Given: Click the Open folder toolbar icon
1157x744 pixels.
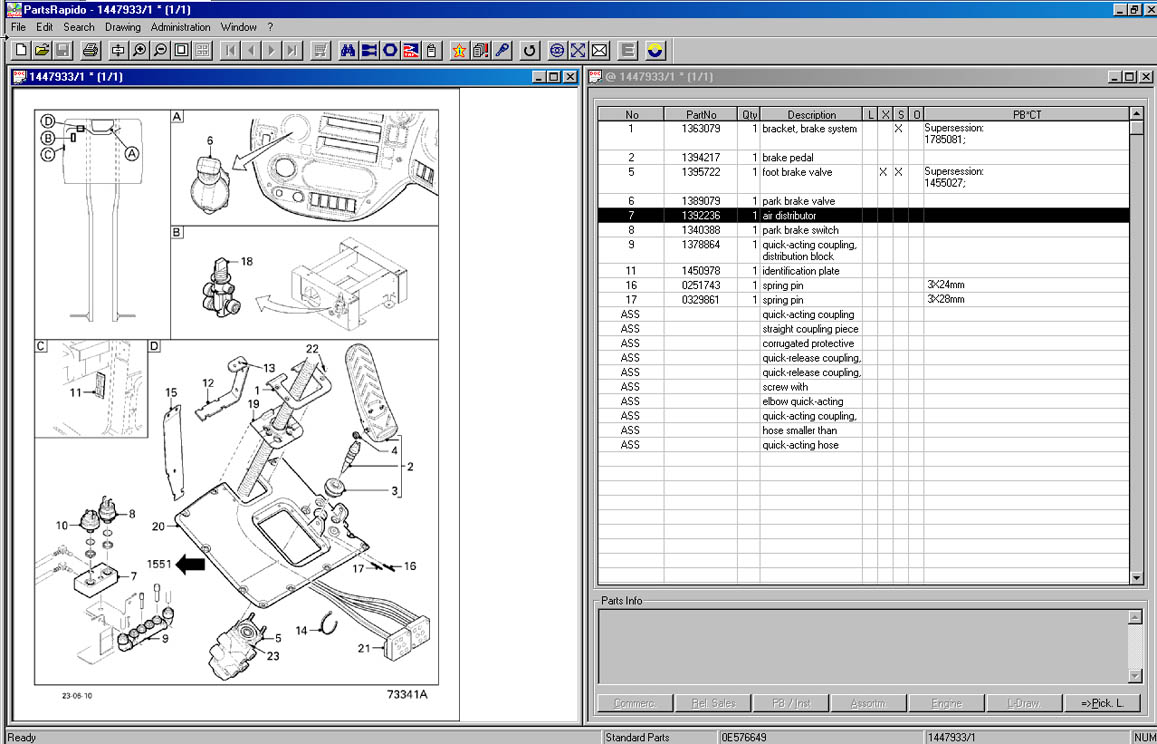Looking at the screenshot, I should click(x=42, y=50).
